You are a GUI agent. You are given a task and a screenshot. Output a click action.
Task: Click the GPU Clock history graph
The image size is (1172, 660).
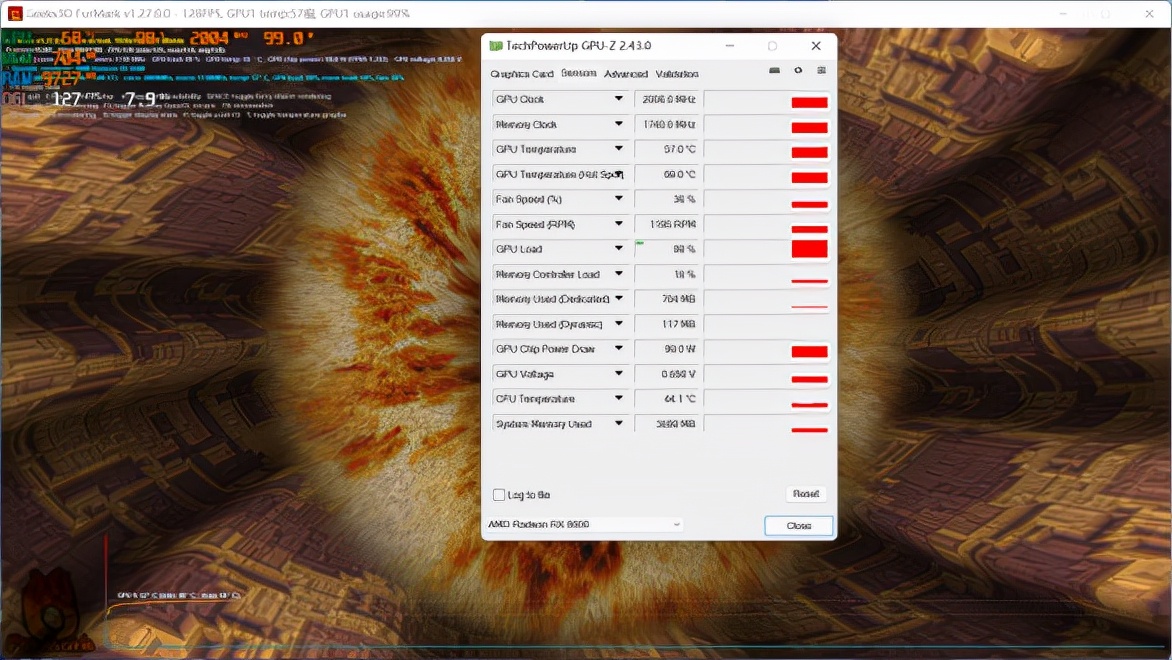766,99
